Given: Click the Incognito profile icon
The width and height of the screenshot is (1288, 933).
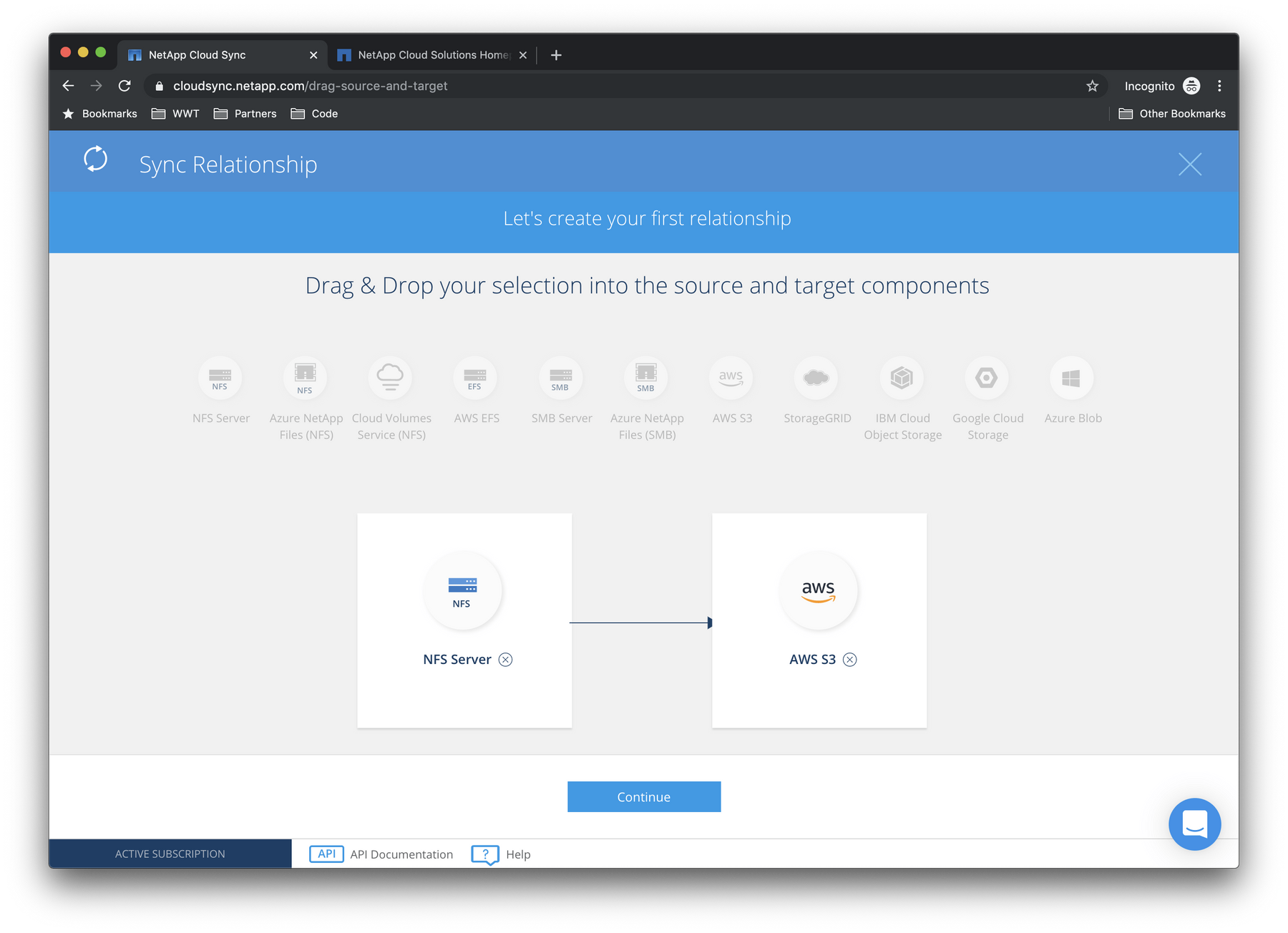Looking at the screenshot, I should click(x=1191, y=86).
